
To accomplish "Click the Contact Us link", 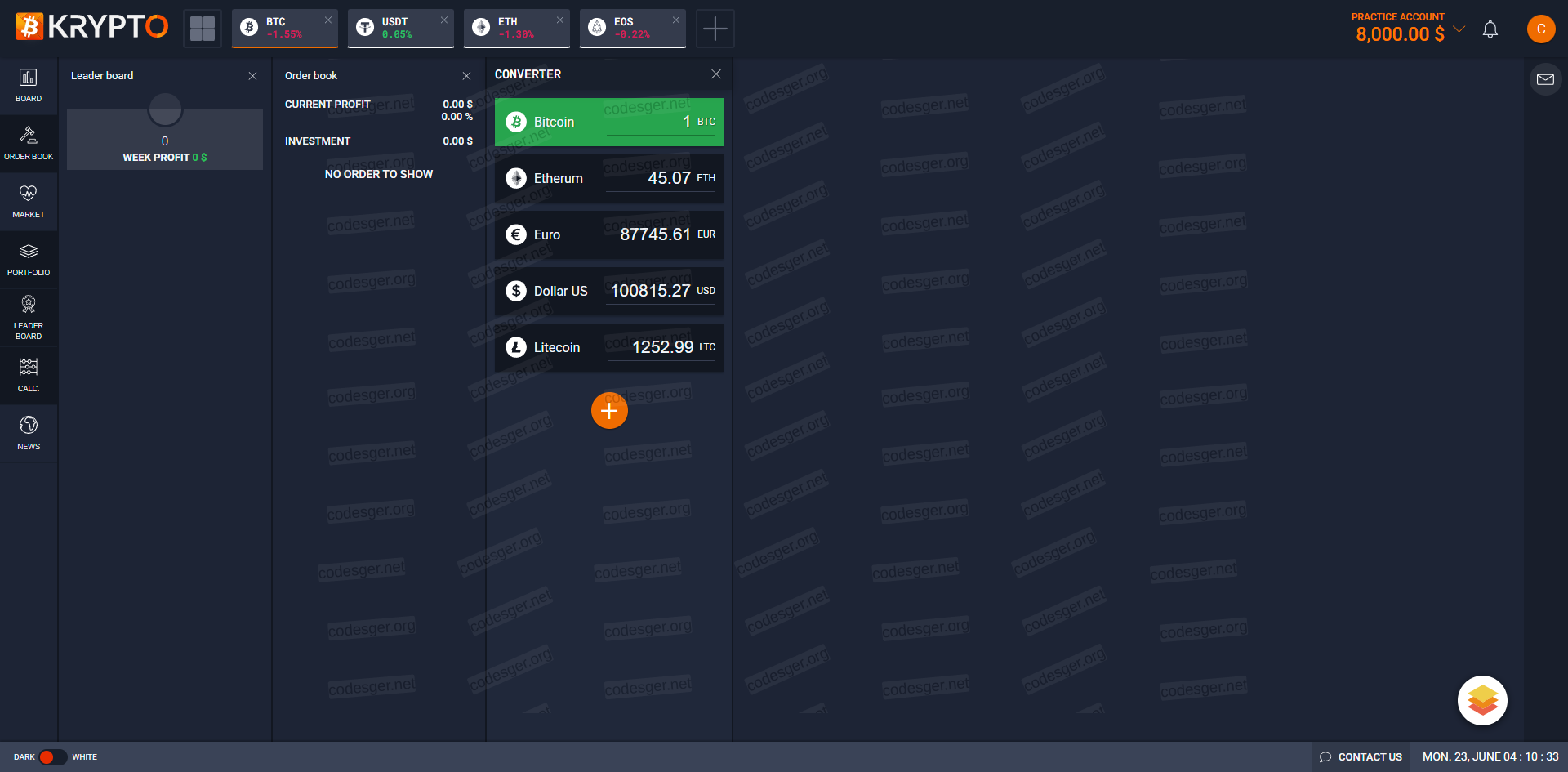I will tap(1361, 757).
